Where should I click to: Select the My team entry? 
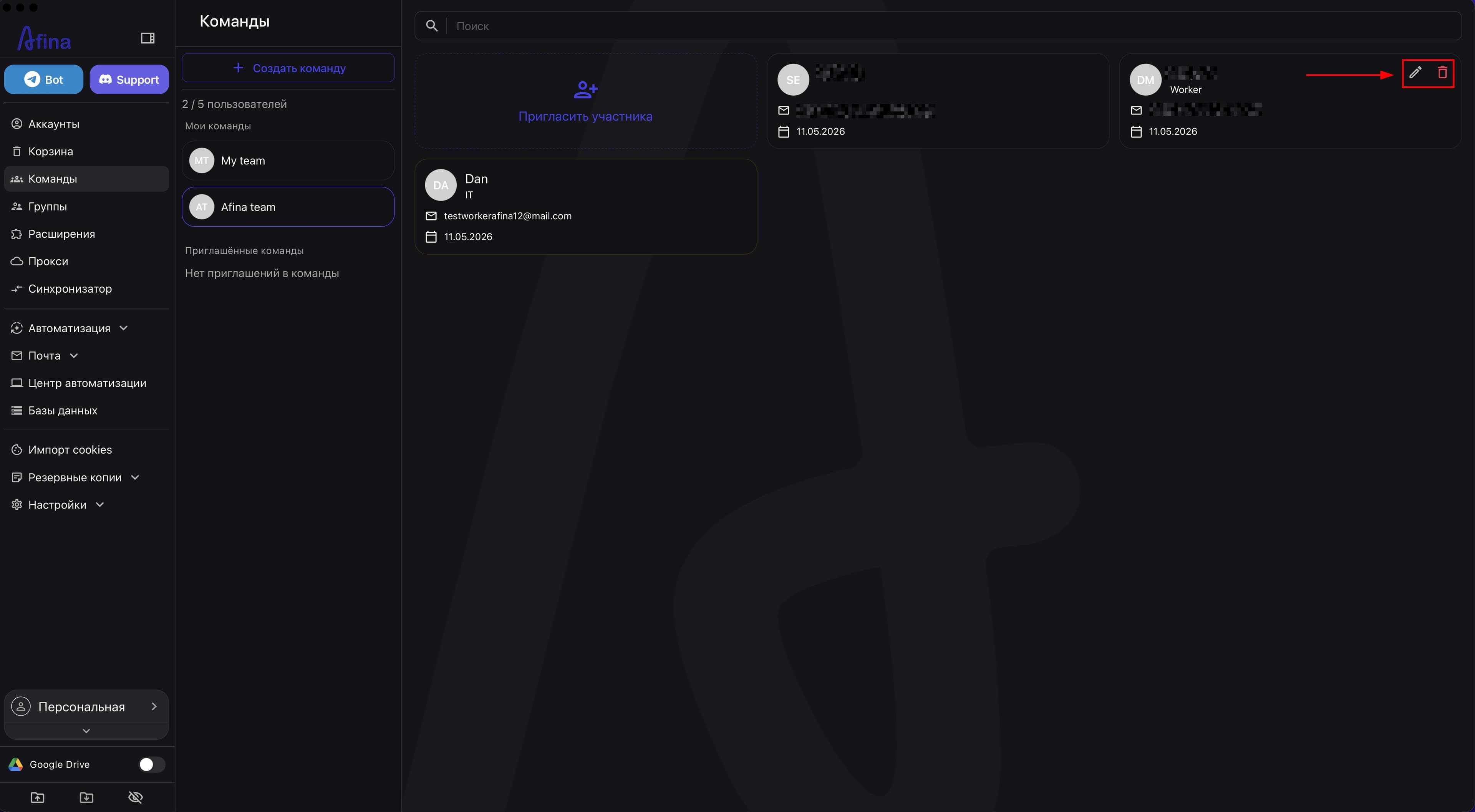(x=288, y=160)
